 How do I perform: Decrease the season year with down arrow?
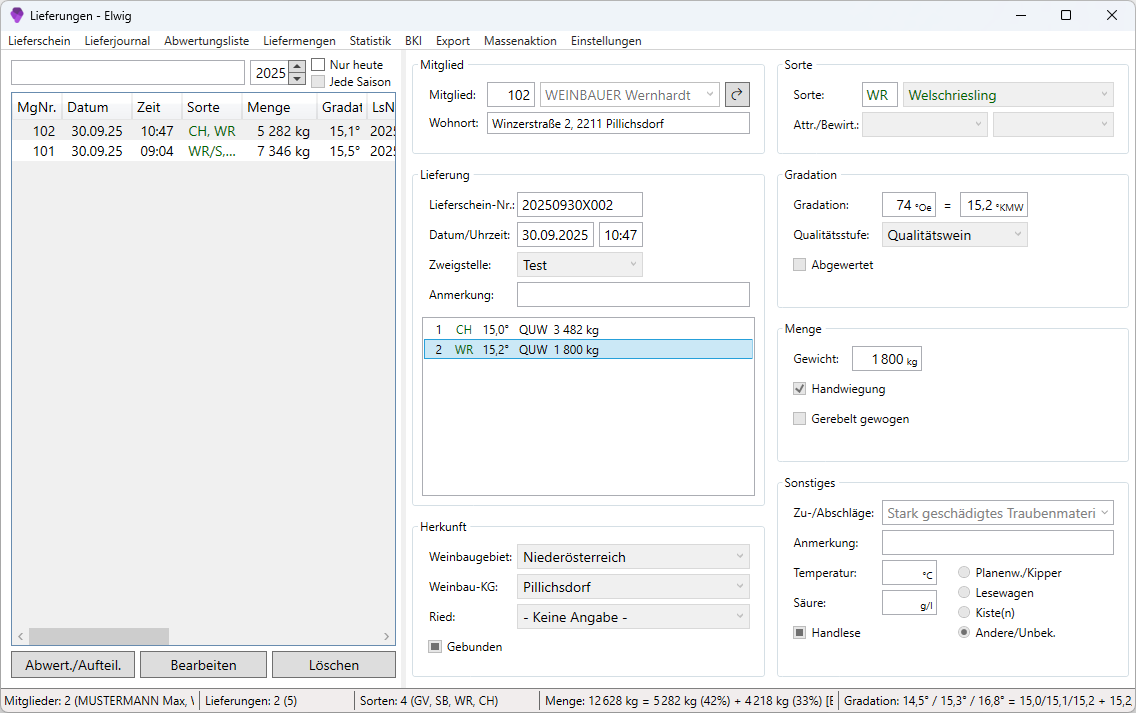[x=297, y=79]
